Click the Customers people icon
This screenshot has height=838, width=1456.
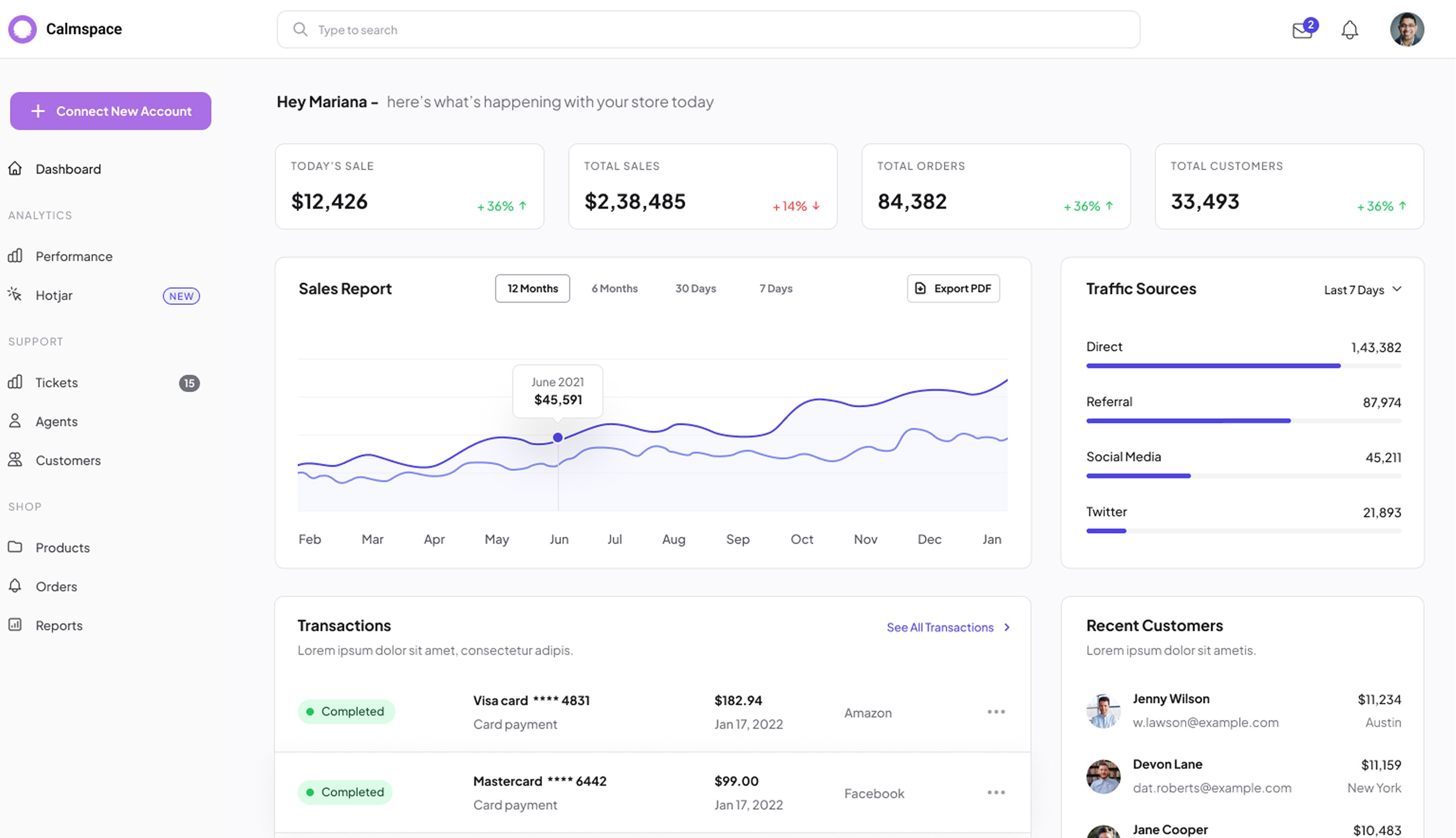pyautogui.click(x=15, y=460)
